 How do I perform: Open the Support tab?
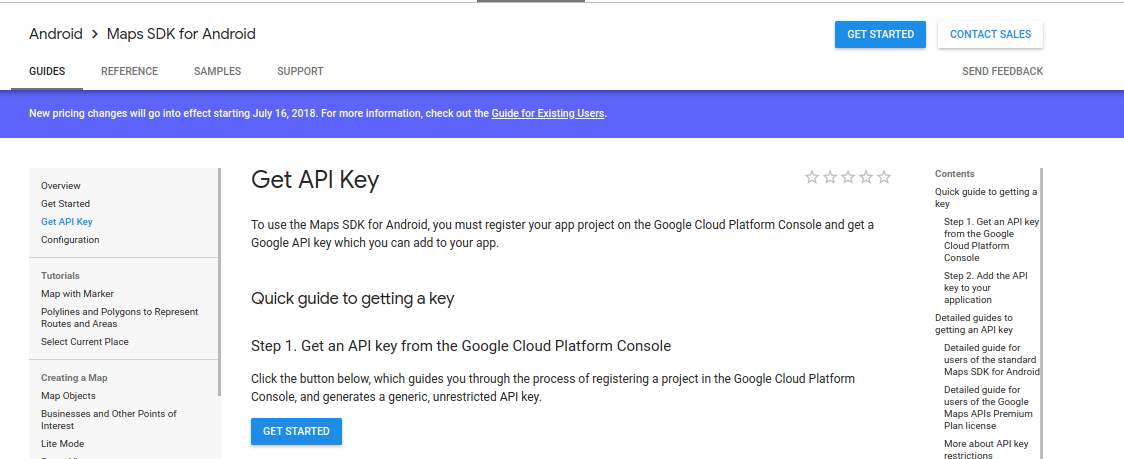[x=300, y=71]
